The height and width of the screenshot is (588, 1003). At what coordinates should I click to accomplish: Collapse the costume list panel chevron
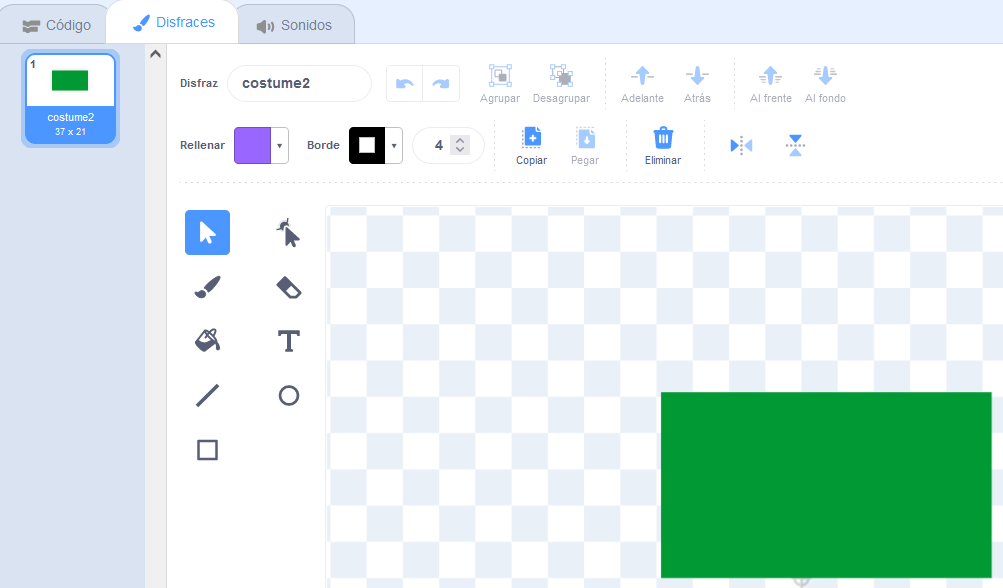pyautogui.click(x=155, y=54)
